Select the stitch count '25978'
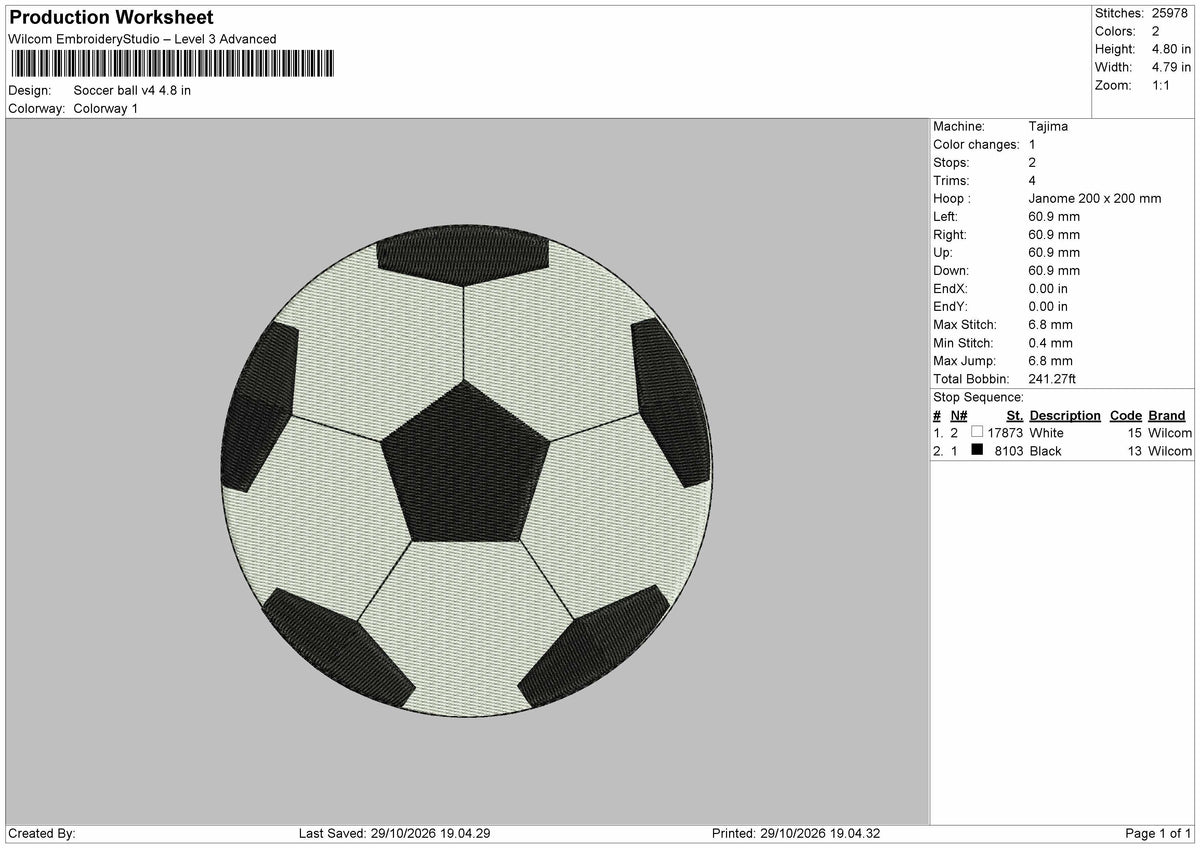Viewport: 1200px width, 848px height. point(1170,13)
